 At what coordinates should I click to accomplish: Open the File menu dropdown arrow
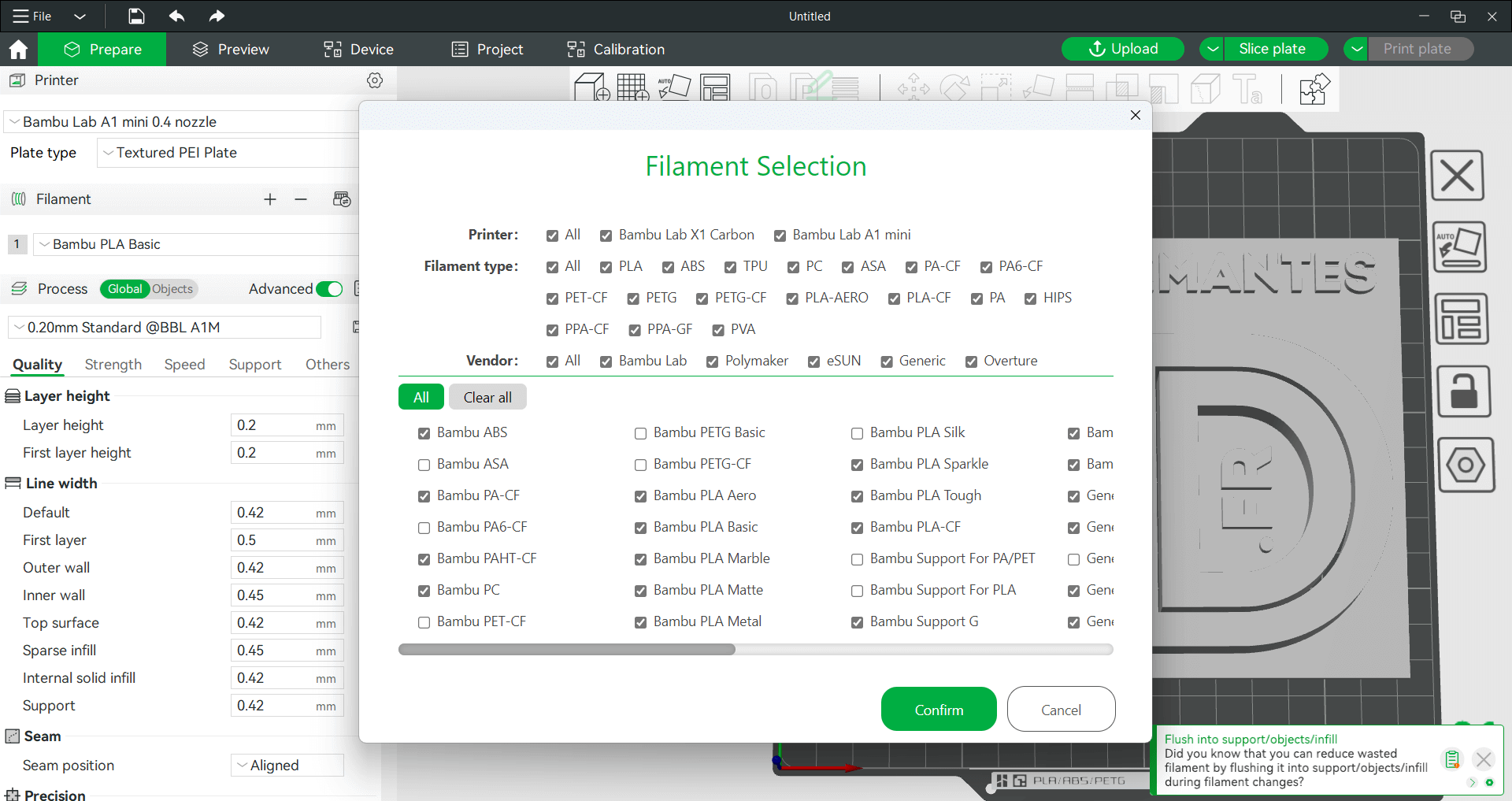click(80, 16)
